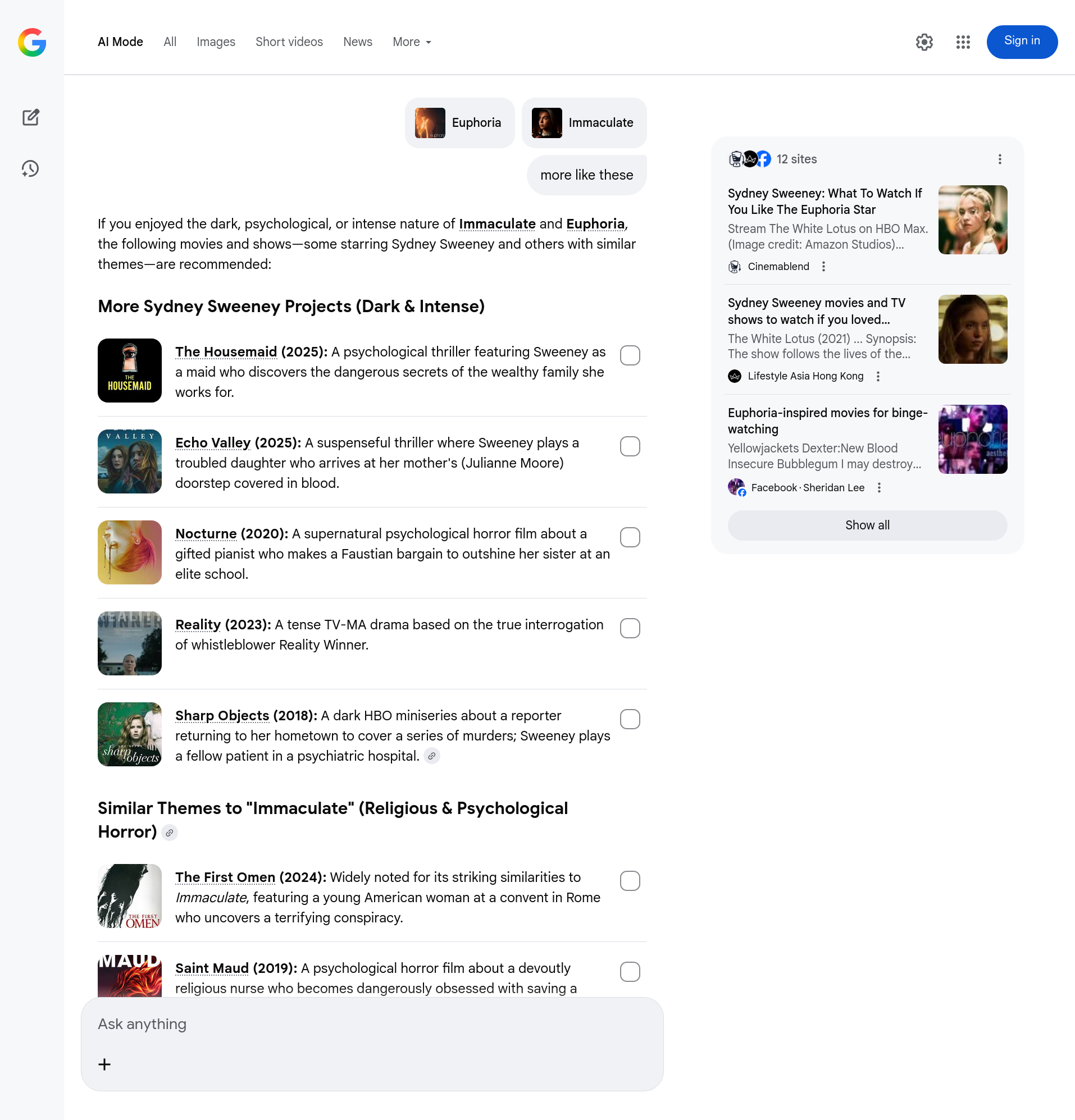The width and height of the screenshot is (1075, 1120).
Task: Open The First Omen title link
Action: coord(225,877)
